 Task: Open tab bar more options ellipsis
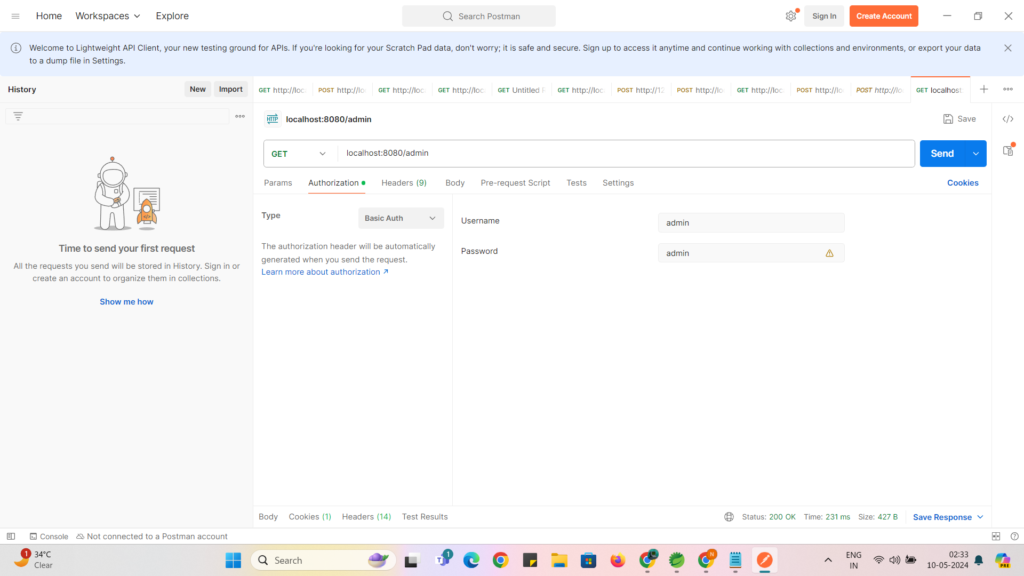[x=1008, y=89]
